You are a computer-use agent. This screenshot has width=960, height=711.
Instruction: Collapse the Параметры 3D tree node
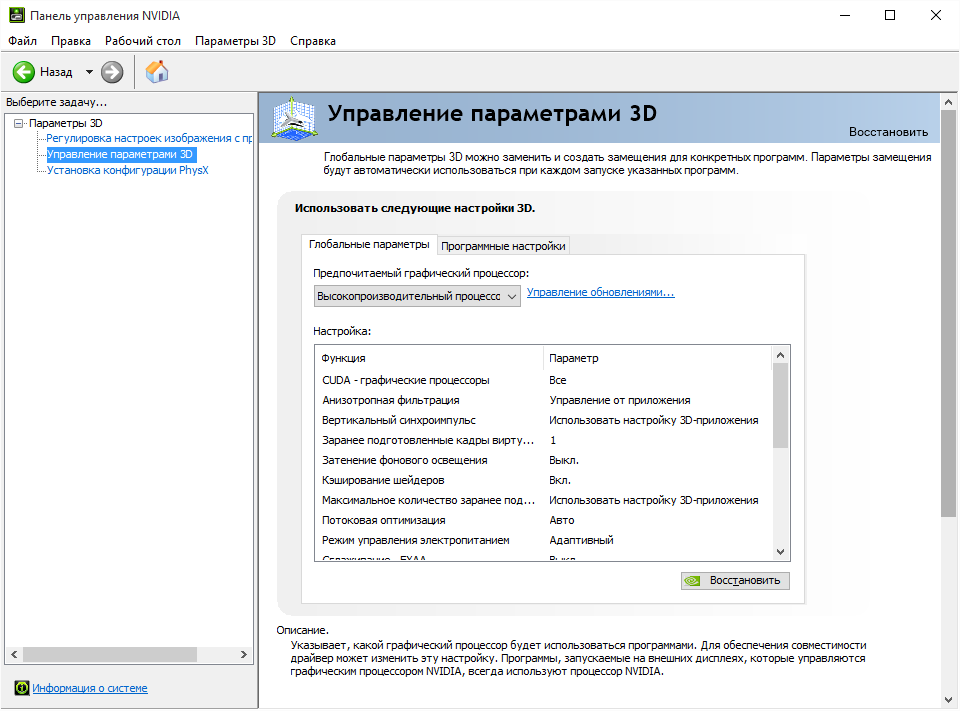tap(18, 123)
